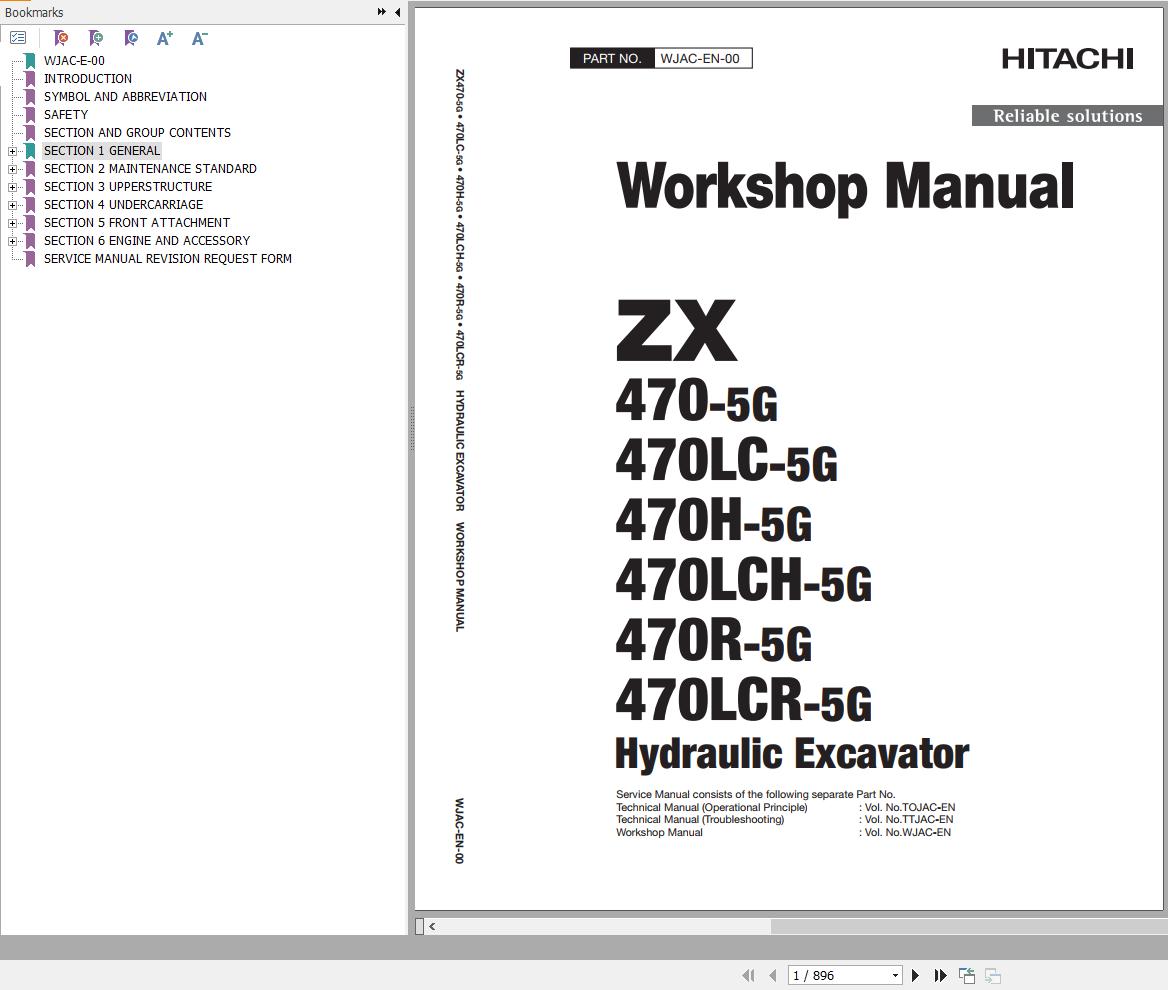Click the horizontal scrollbar left arrow
The width and height of the screenshot is (1168, 990).
click(x=432, y=927)
